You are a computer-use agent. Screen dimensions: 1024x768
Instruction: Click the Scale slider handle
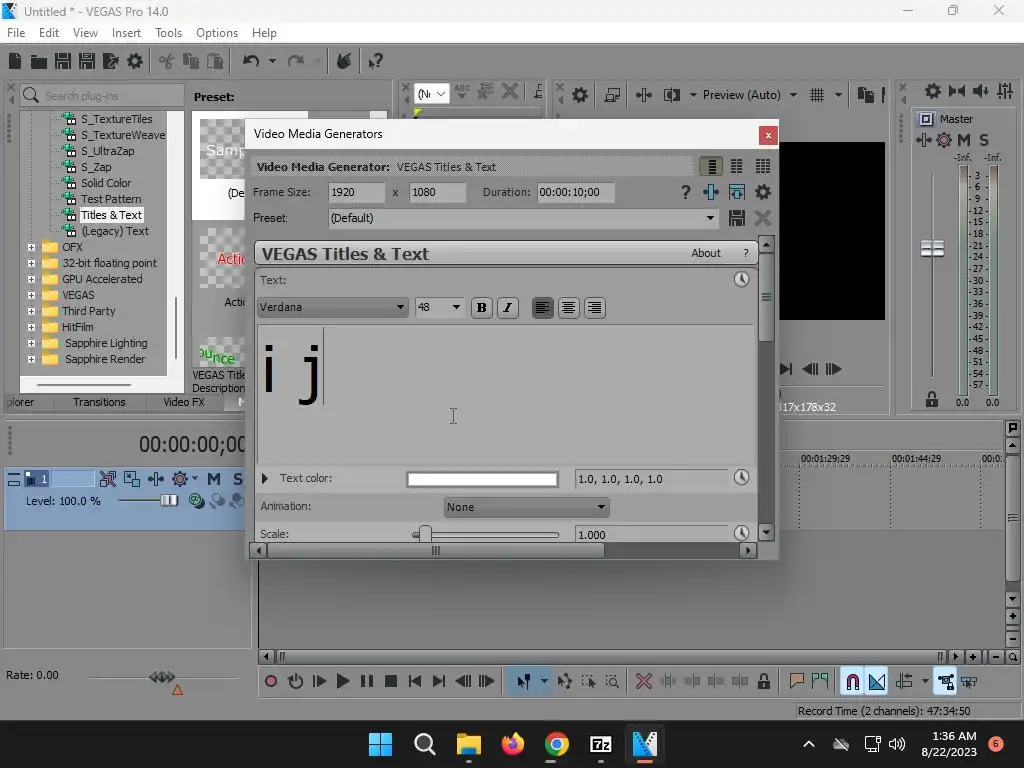pyautogui.click(x=424, y=534)
